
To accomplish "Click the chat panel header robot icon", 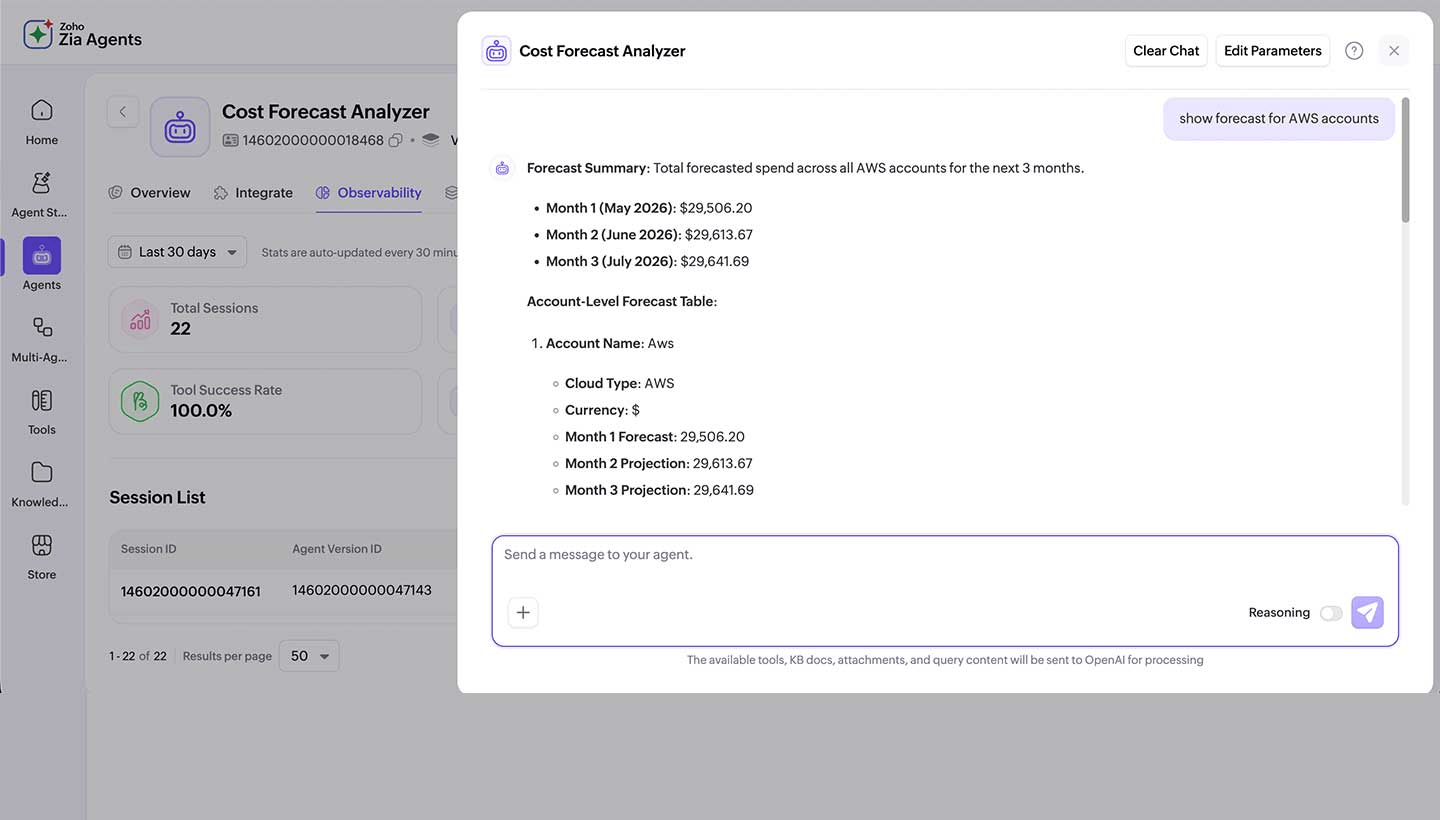I will click(x=496, y=51).
